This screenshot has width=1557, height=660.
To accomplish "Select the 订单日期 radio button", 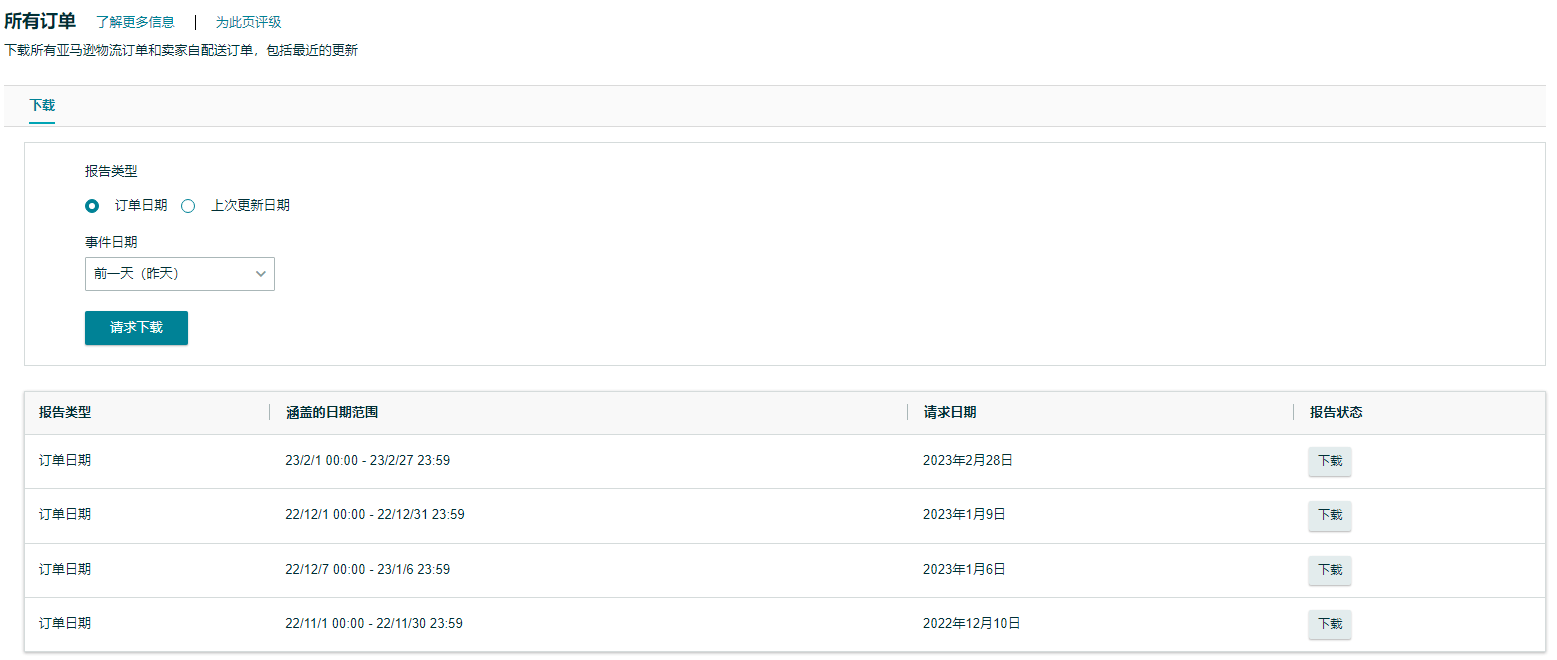I will click(x=93, y=206).
